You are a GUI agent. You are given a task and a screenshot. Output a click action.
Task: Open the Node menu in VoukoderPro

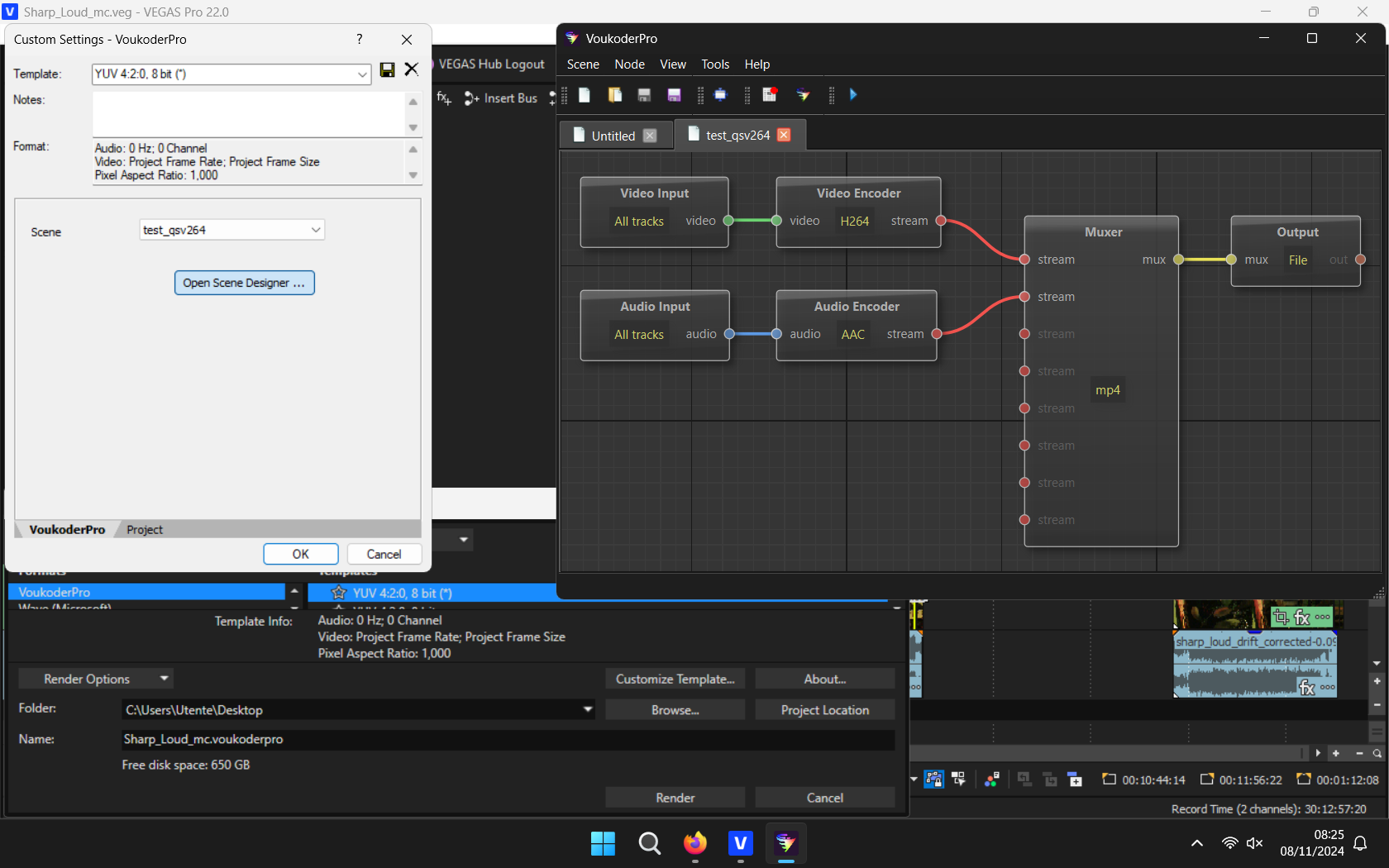pyautogui.click(x=629, y=64)
